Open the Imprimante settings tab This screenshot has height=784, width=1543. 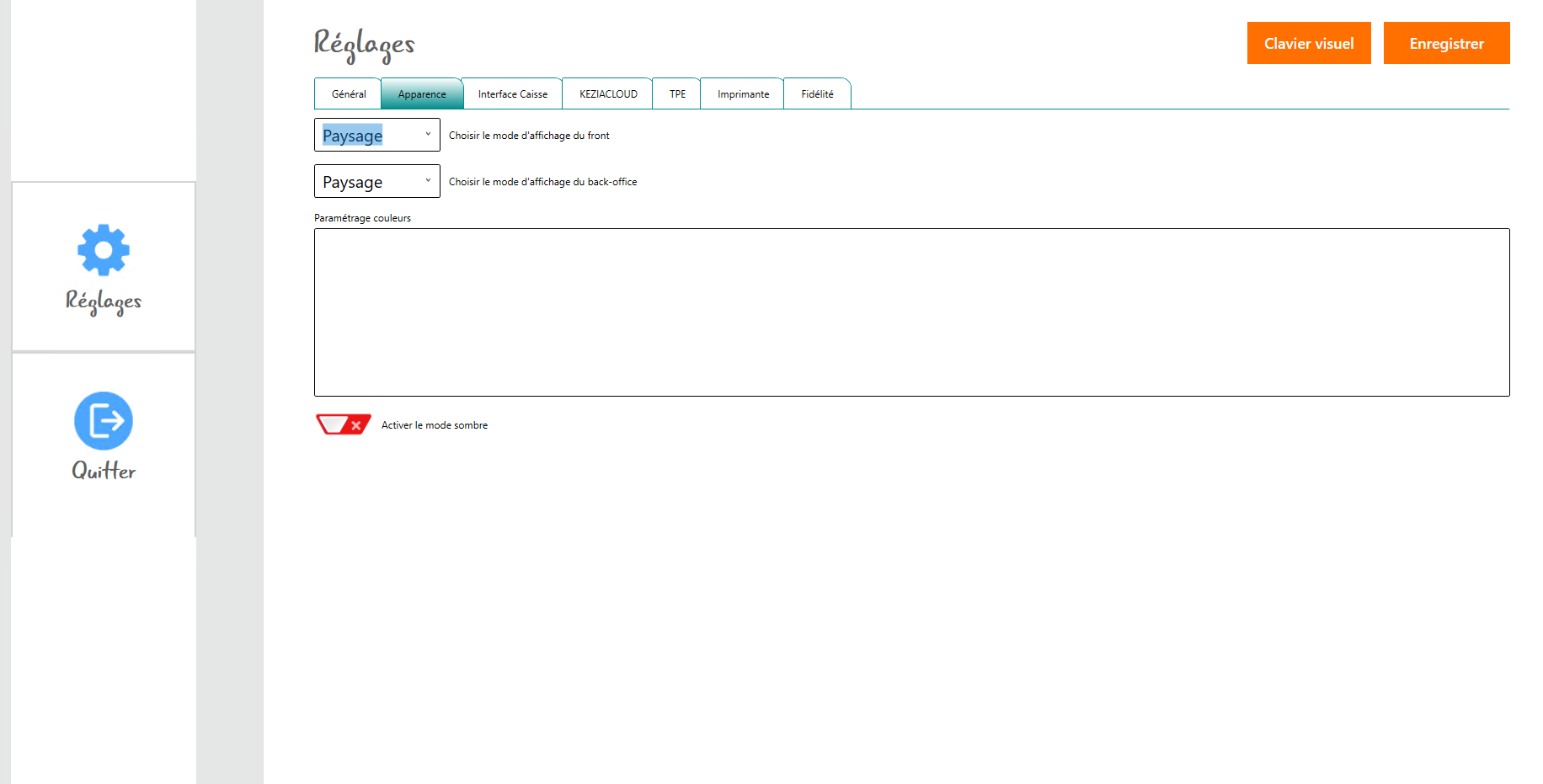743,94
